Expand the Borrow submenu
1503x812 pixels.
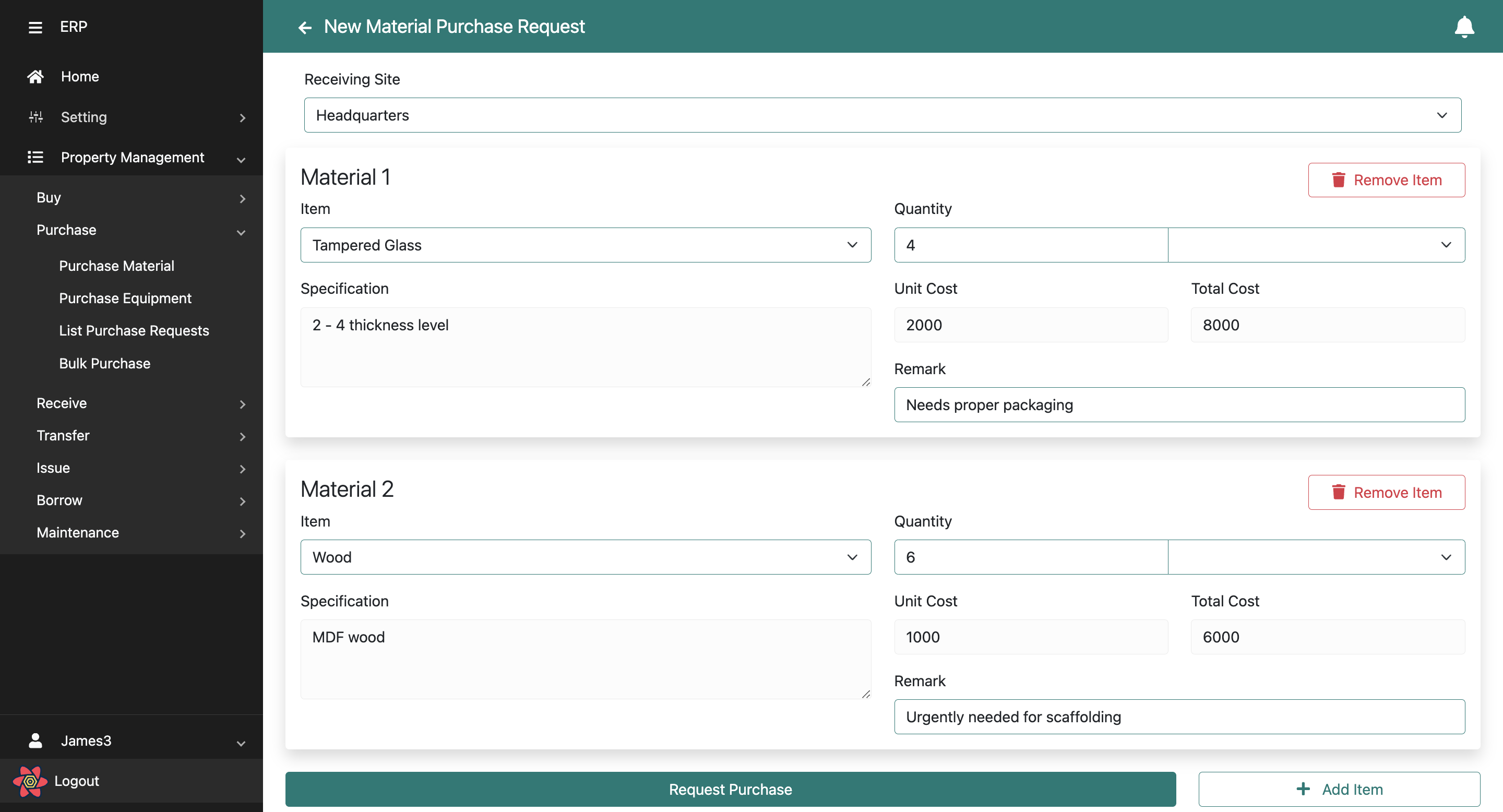tap(242, 501)
